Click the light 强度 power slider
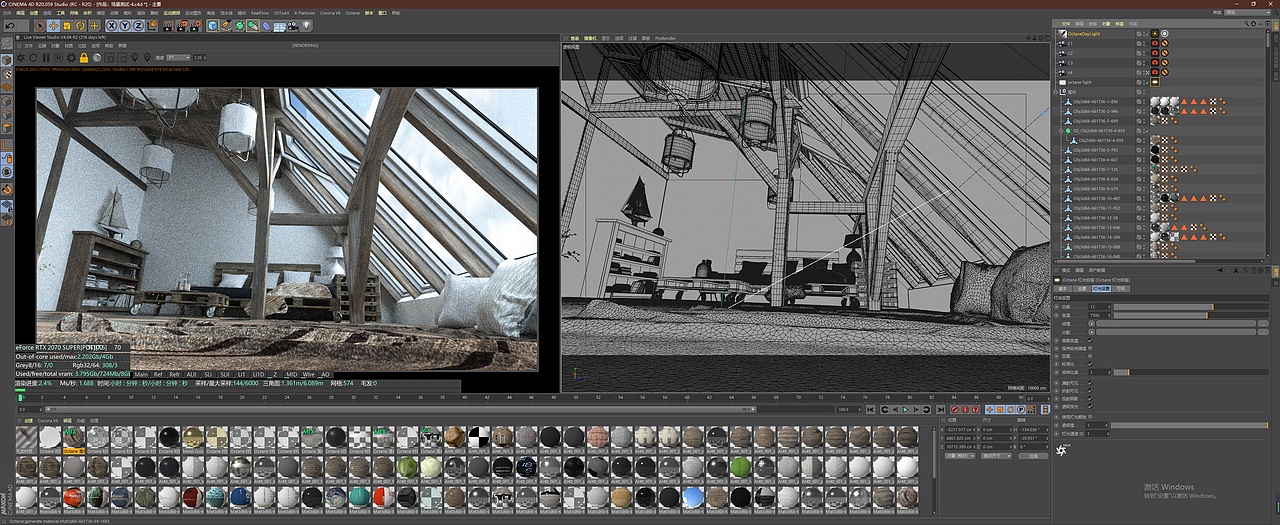This screenshot has height=525, width=1280. [x=1191, y=307]
